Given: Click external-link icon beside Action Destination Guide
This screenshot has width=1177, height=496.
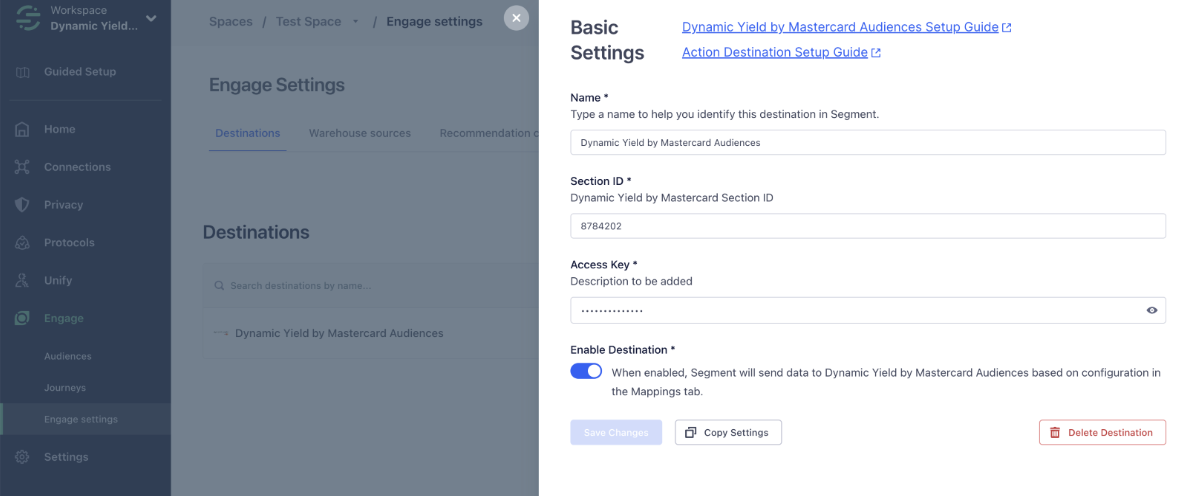Looking at the screenshot, I should pos(876,53).
